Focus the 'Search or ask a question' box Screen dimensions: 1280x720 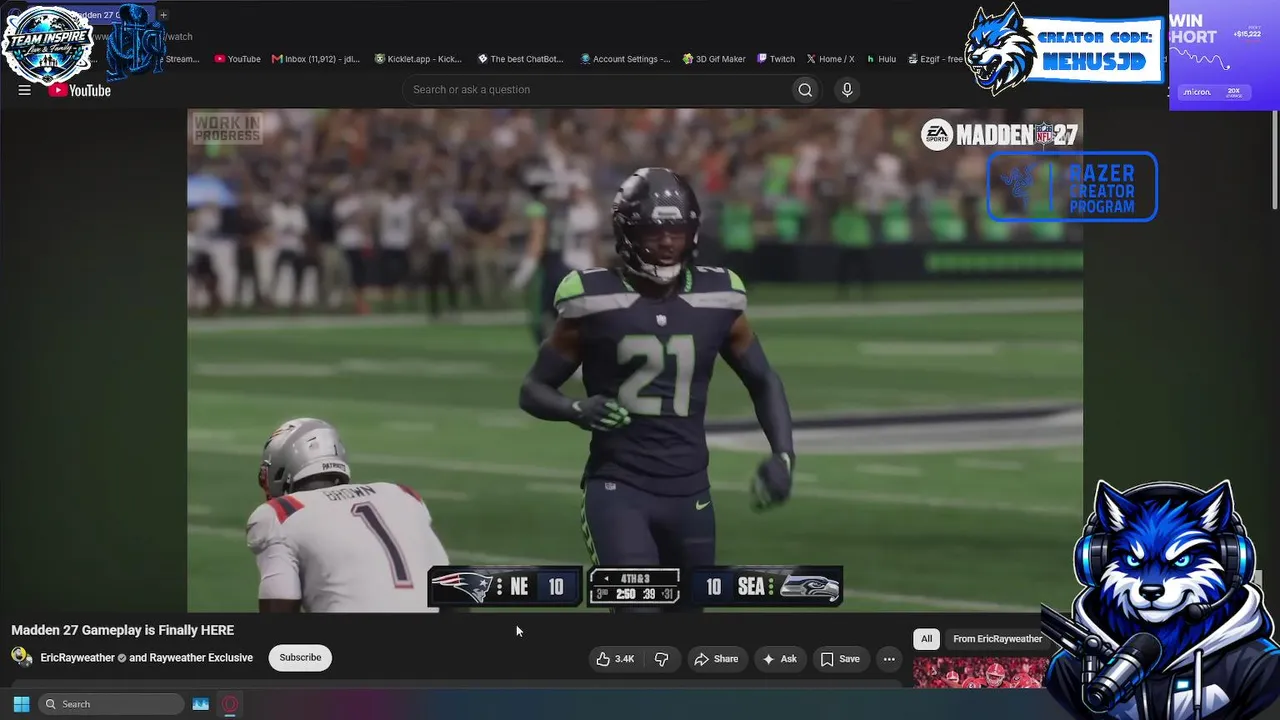point(596,90)
